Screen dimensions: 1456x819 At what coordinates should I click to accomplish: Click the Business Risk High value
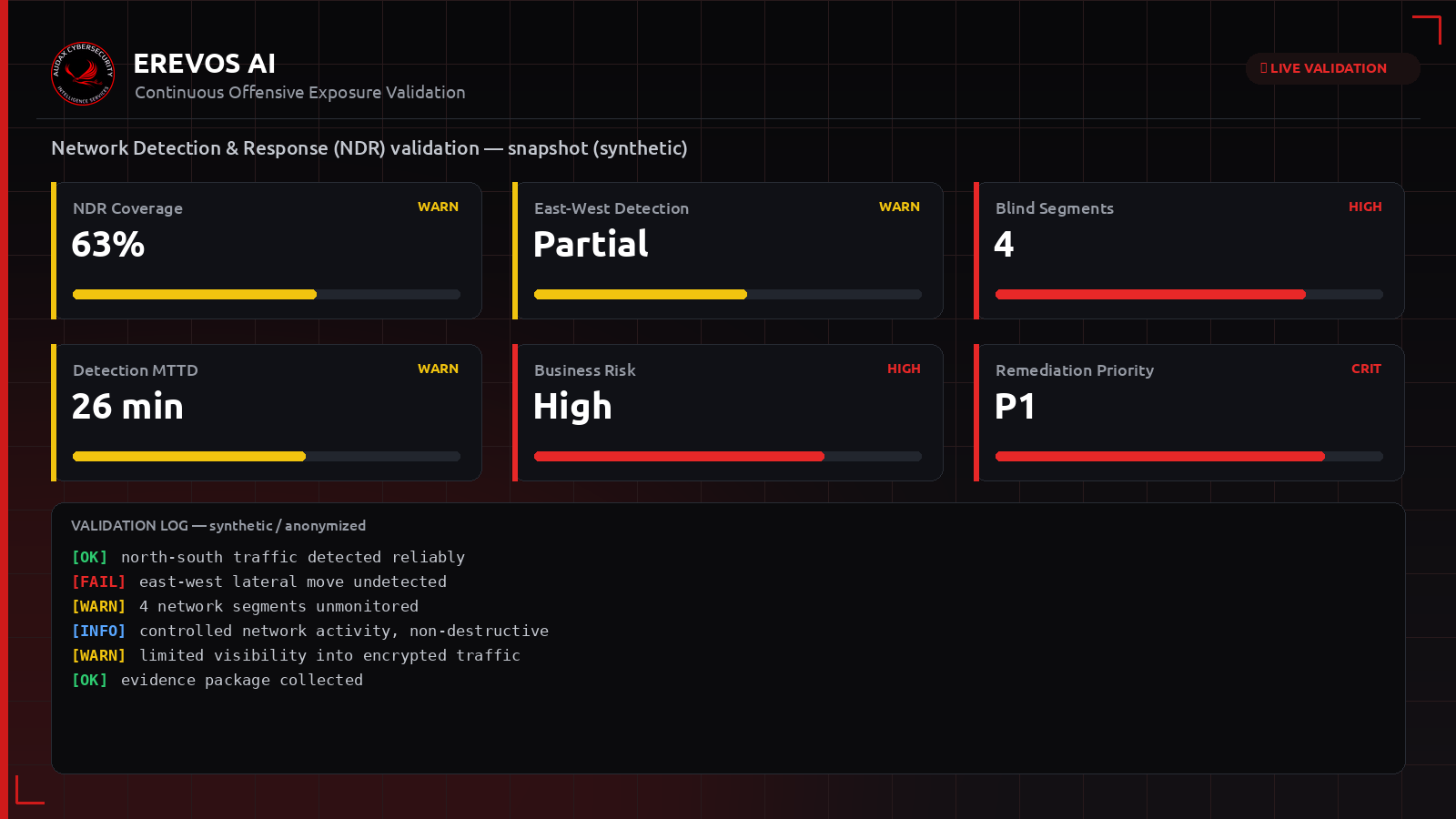[x=572, y=407]
